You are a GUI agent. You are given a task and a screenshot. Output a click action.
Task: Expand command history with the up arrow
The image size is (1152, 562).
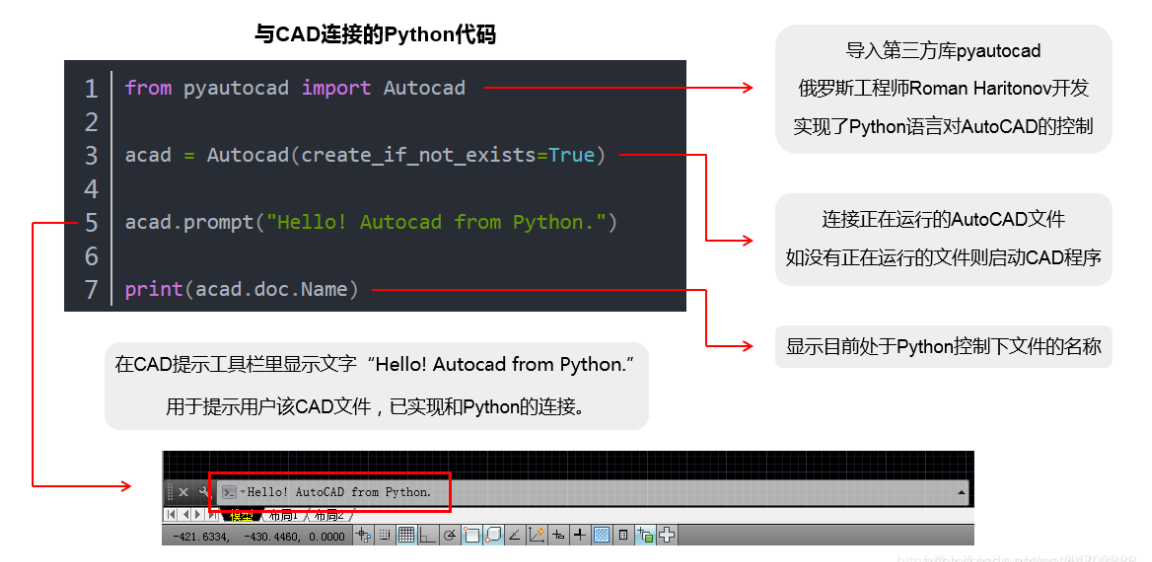click(962, 492)
